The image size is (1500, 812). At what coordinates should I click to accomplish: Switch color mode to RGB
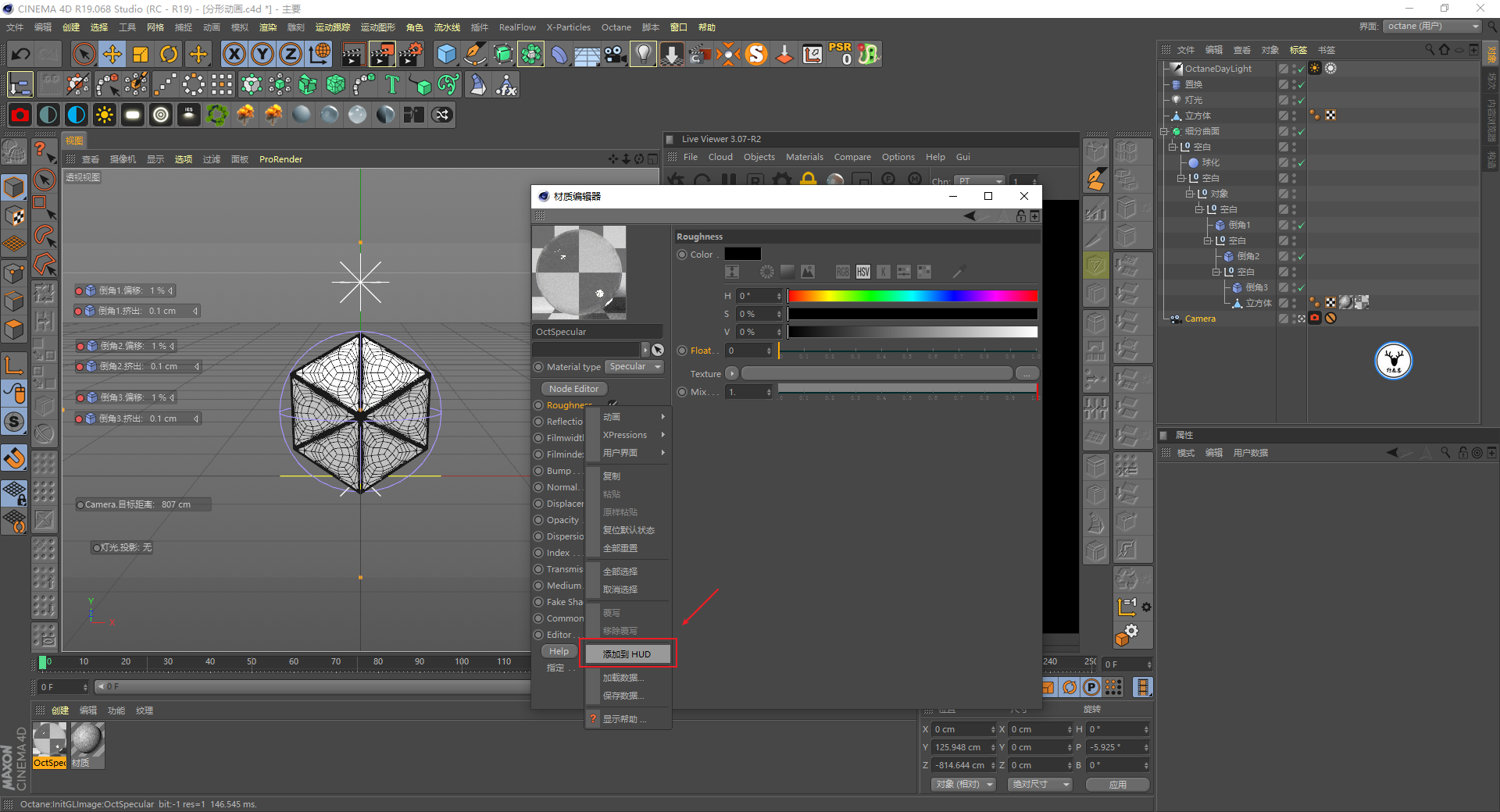click(x=843, y=272)
